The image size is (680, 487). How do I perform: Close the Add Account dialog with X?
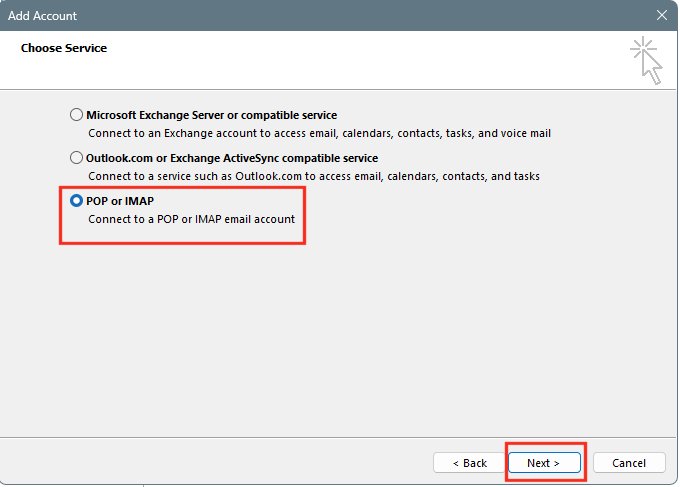click(661, 16)
